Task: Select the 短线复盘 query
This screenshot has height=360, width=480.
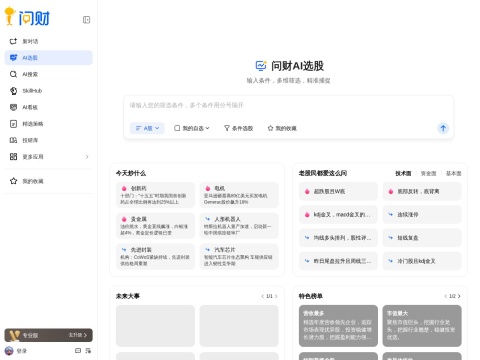Action: 422,238
